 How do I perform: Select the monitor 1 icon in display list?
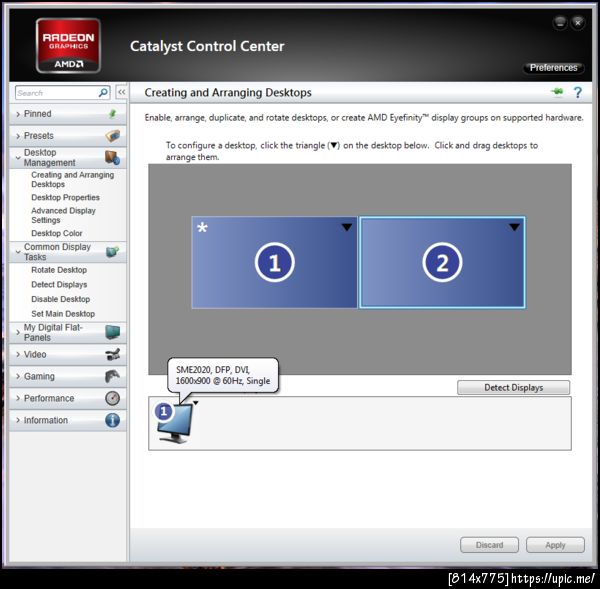point(174,423)
